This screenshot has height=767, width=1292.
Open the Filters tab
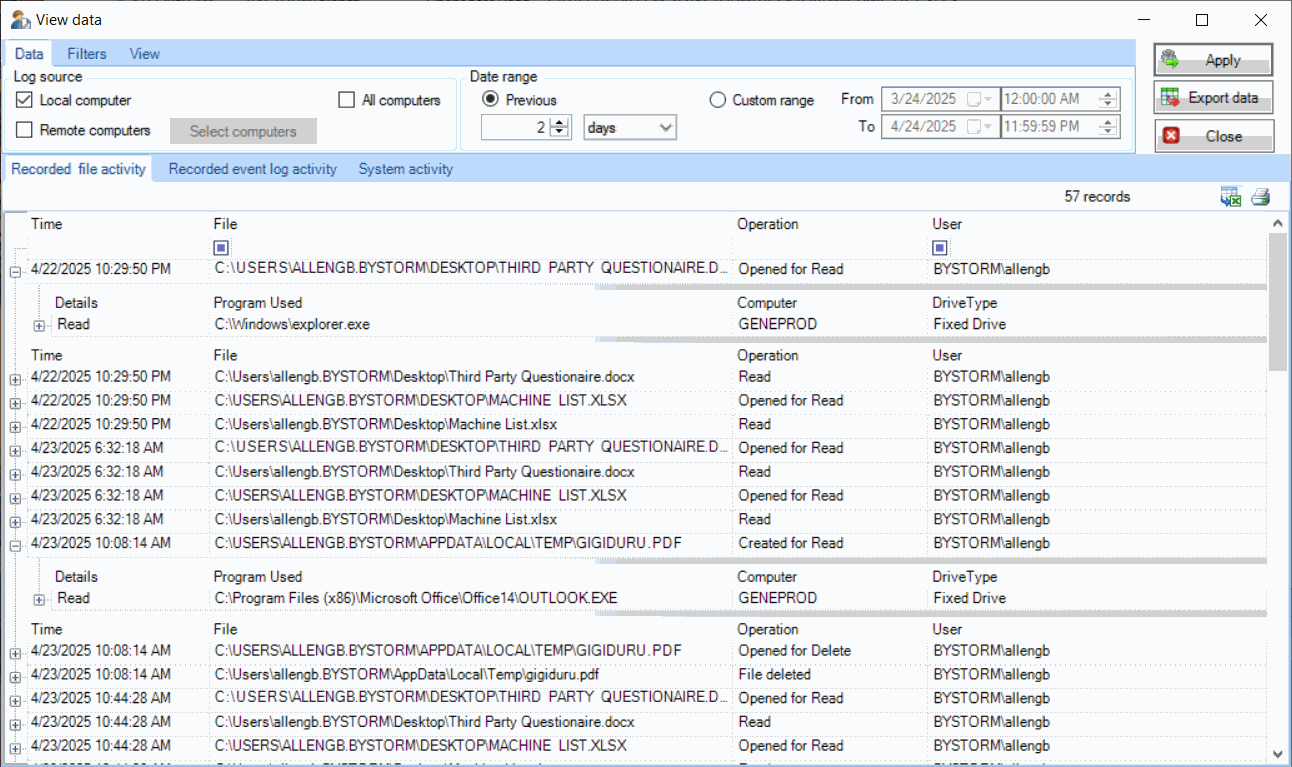[87, 54]
